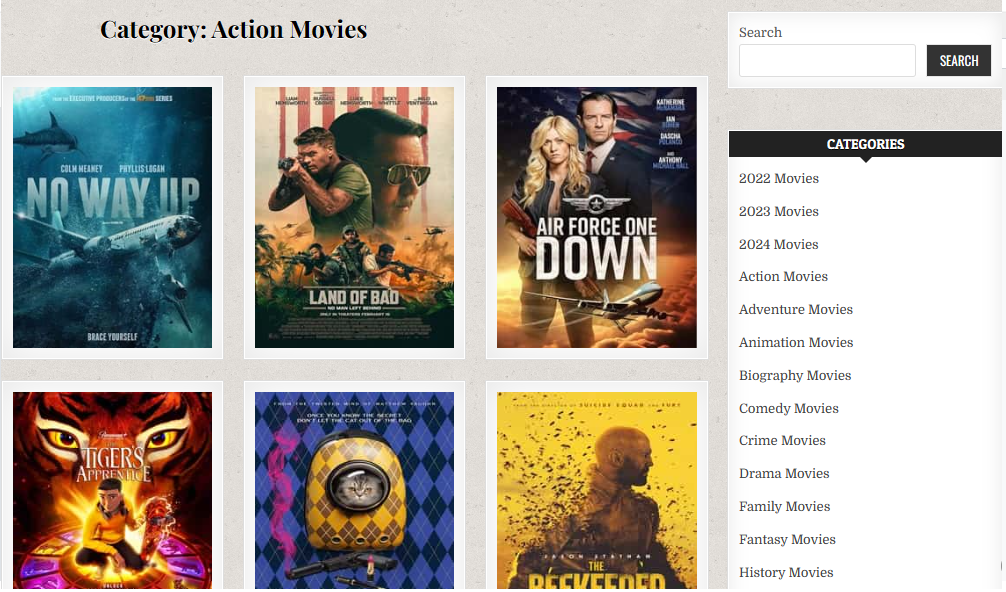
Task: Go to the Crime Movies category
Action: [782, 441]
